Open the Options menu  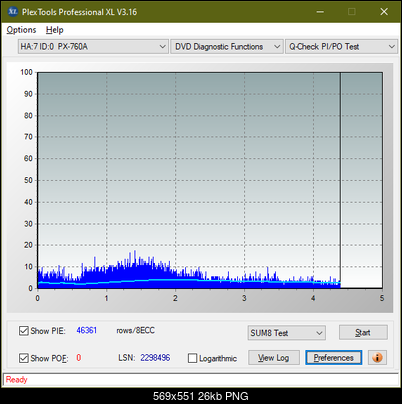[21, 30]
